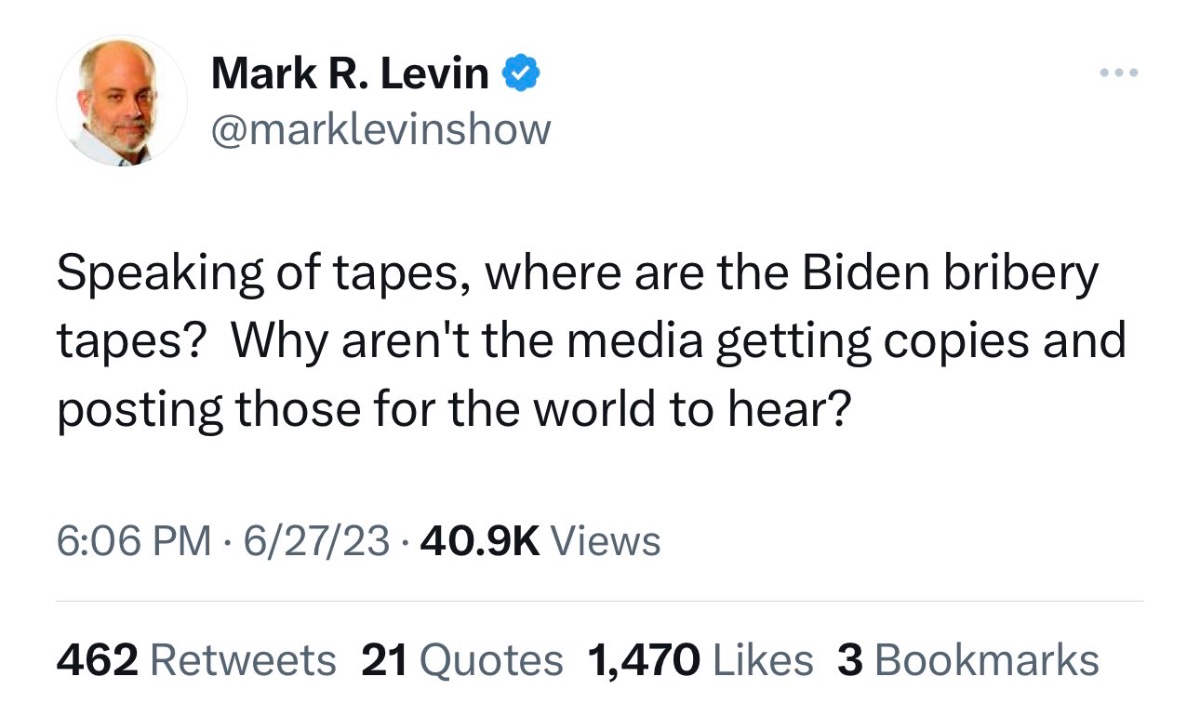1200x703 pixels.
Task: Open the Likes list label
Action: [x=761, y=660]
